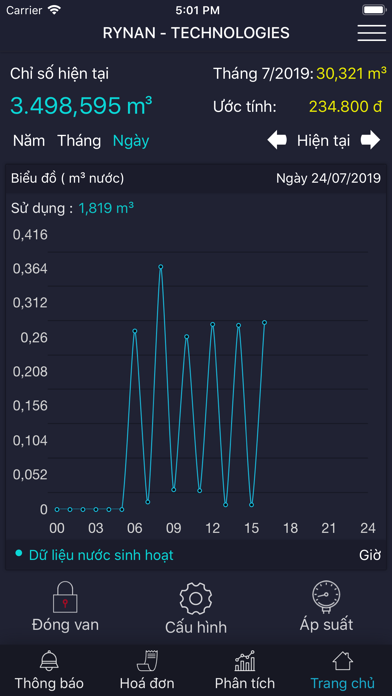Open Áp suất pressure gauge
392x696 pixels.
coord(326,596)
